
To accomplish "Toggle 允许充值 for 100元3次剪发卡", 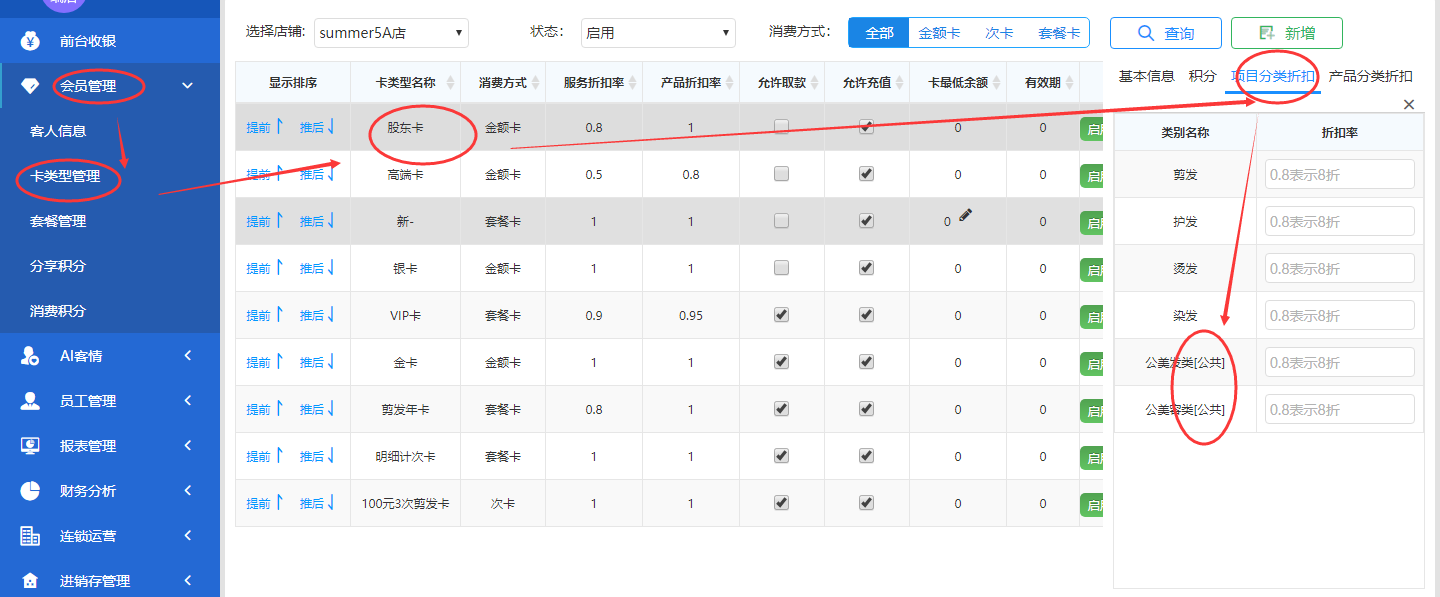I will [866, 503].
